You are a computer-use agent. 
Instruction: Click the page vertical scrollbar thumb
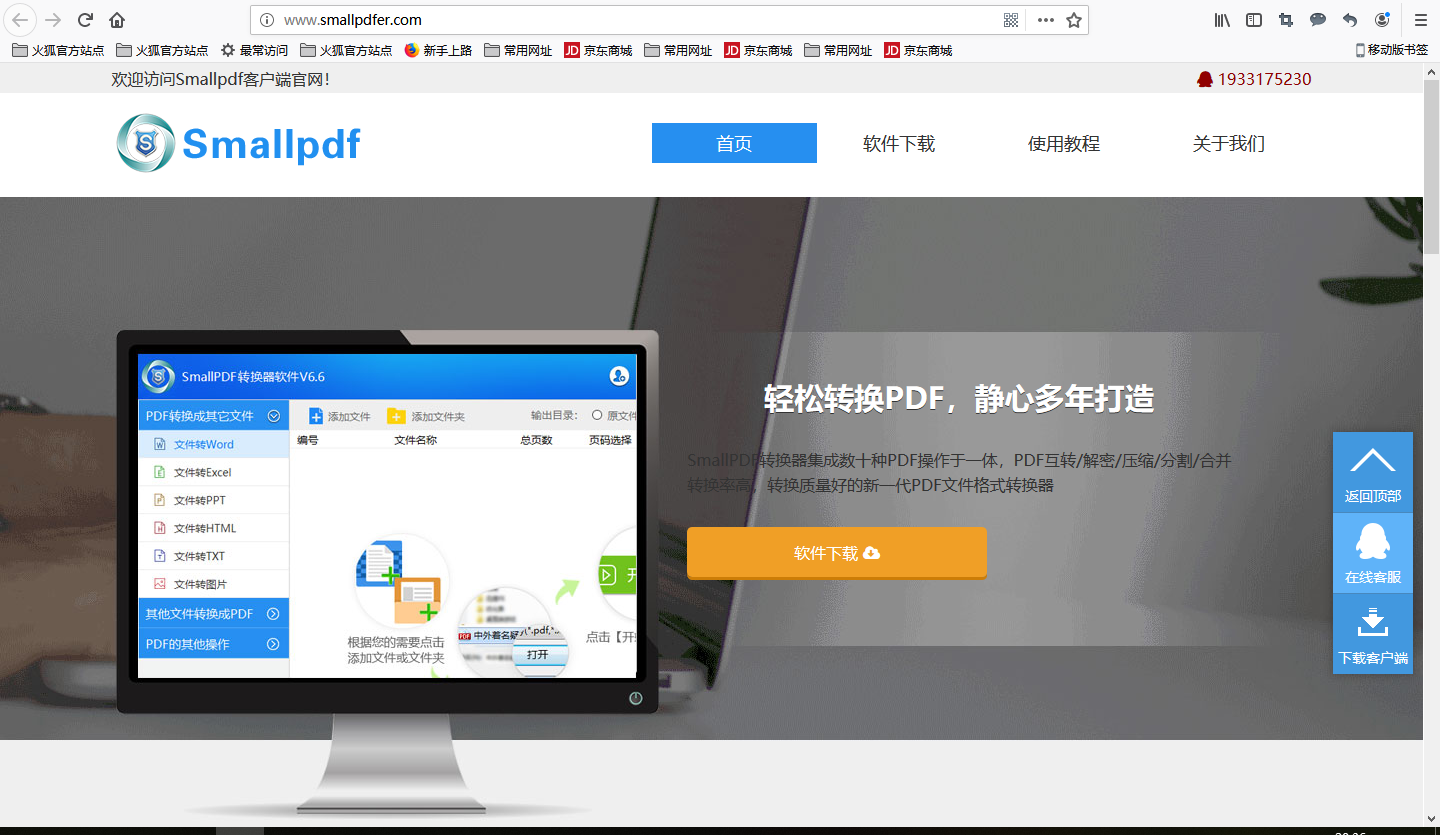pos(1431,165)
